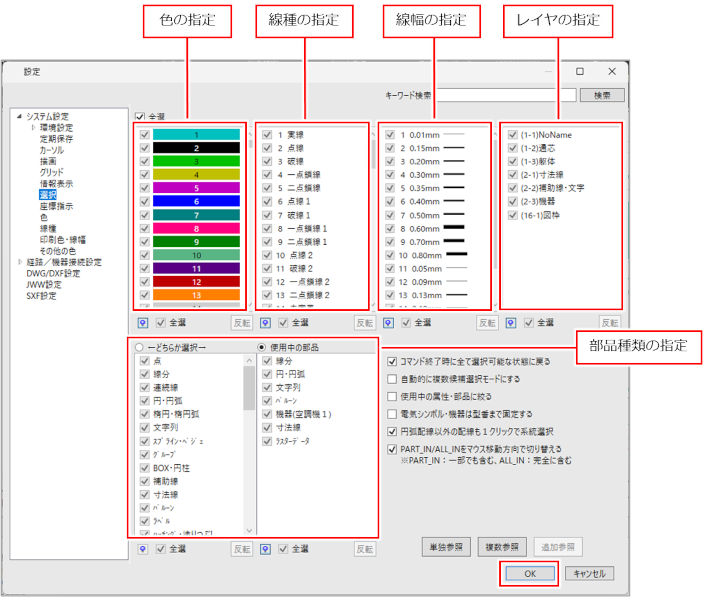Viewport: 707px width, 597px height.
Task: Click the pin icon below the 使用中の部品 list
Action: (266, 549)
